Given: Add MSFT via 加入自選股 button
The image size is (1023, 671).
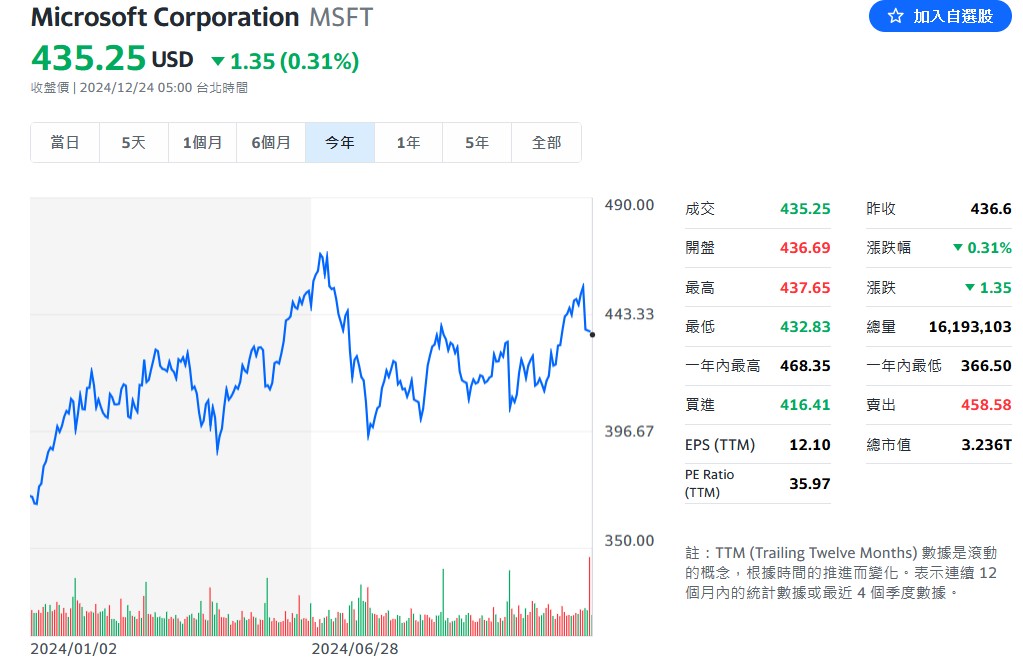Looking at the screenshot, I should coord(940,16).
